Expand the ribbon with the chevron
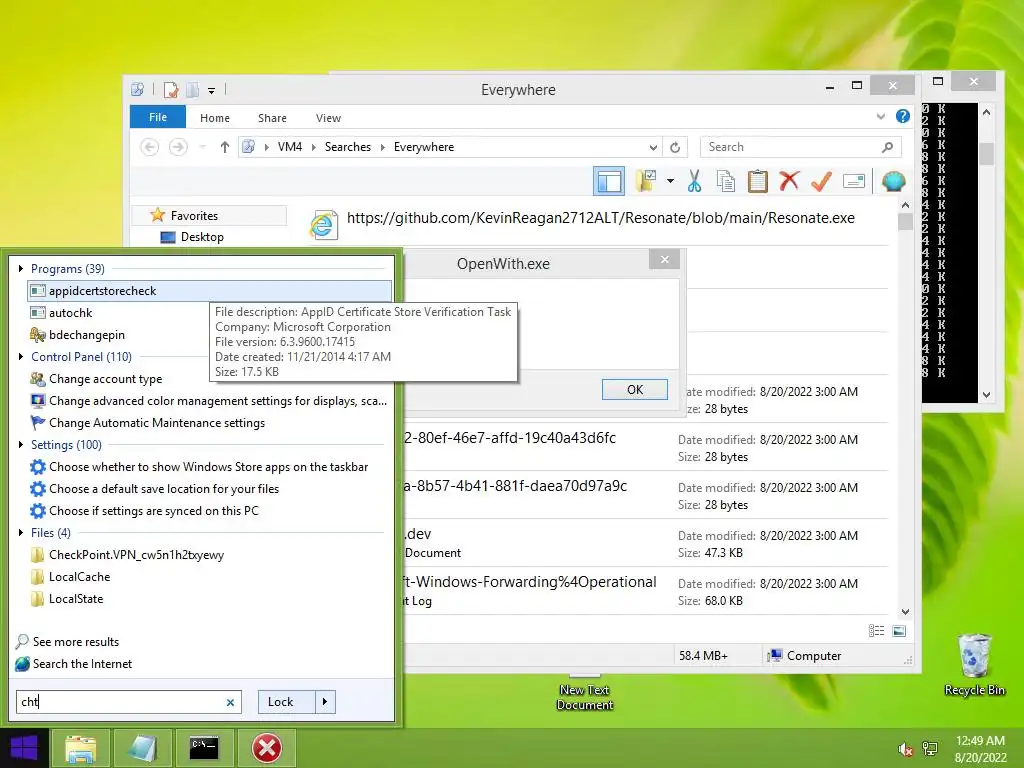1024x768 pixels. click(880, 116)
